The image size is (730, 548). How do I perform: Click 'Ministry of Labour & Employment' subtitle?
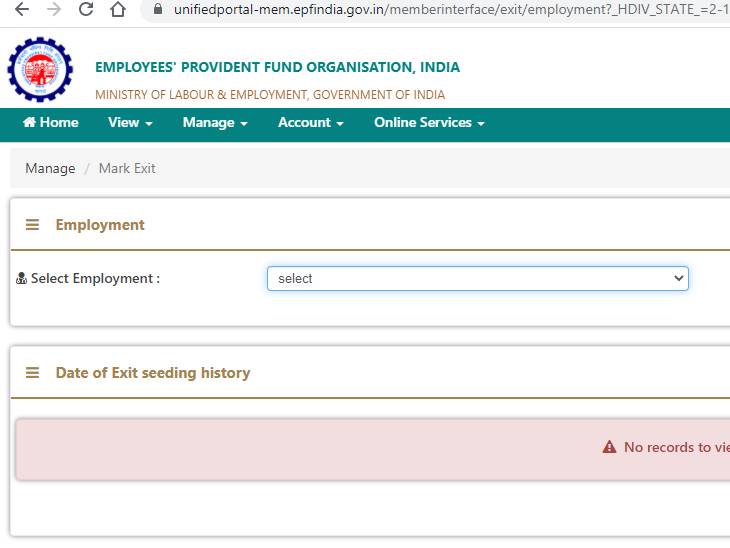click(x=270, y=95)
